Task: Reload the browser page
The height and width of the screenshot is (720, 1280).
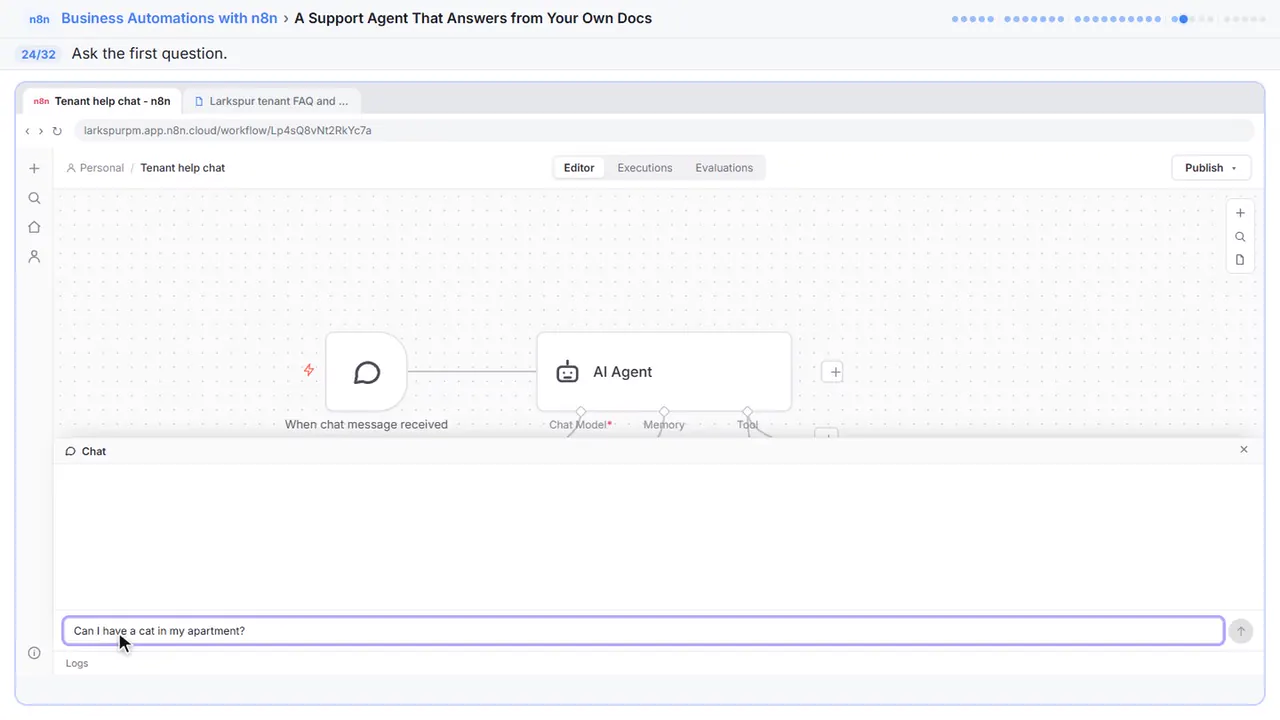Action: [x=57, y=131]
